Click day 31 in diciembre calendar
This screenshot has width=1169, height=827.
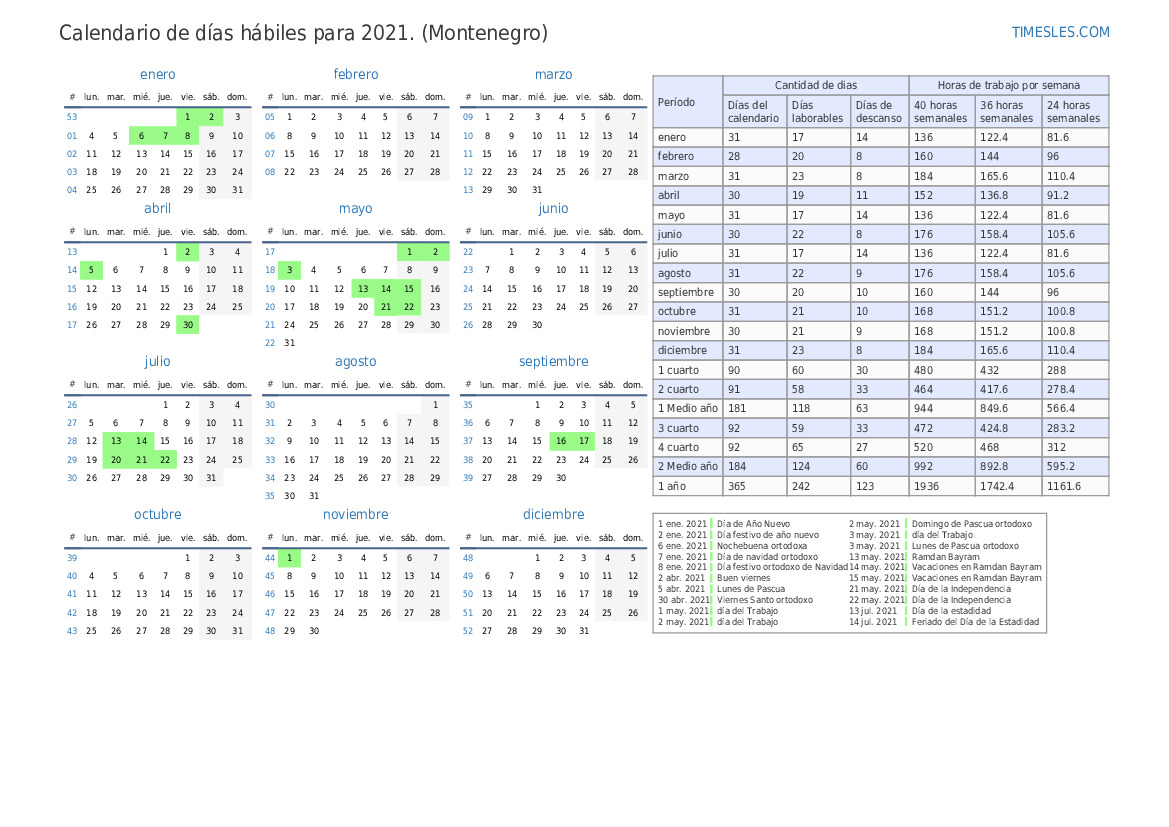pos(584,630)
